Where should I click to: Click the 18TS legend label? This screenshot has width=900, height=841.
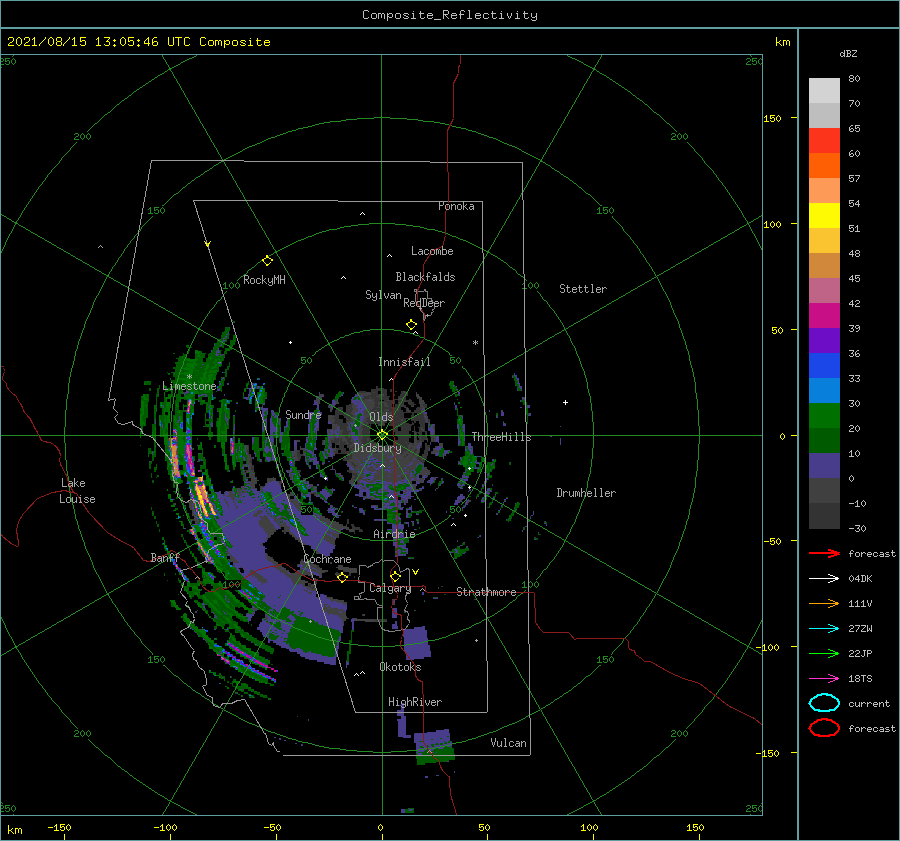point(860,679)
